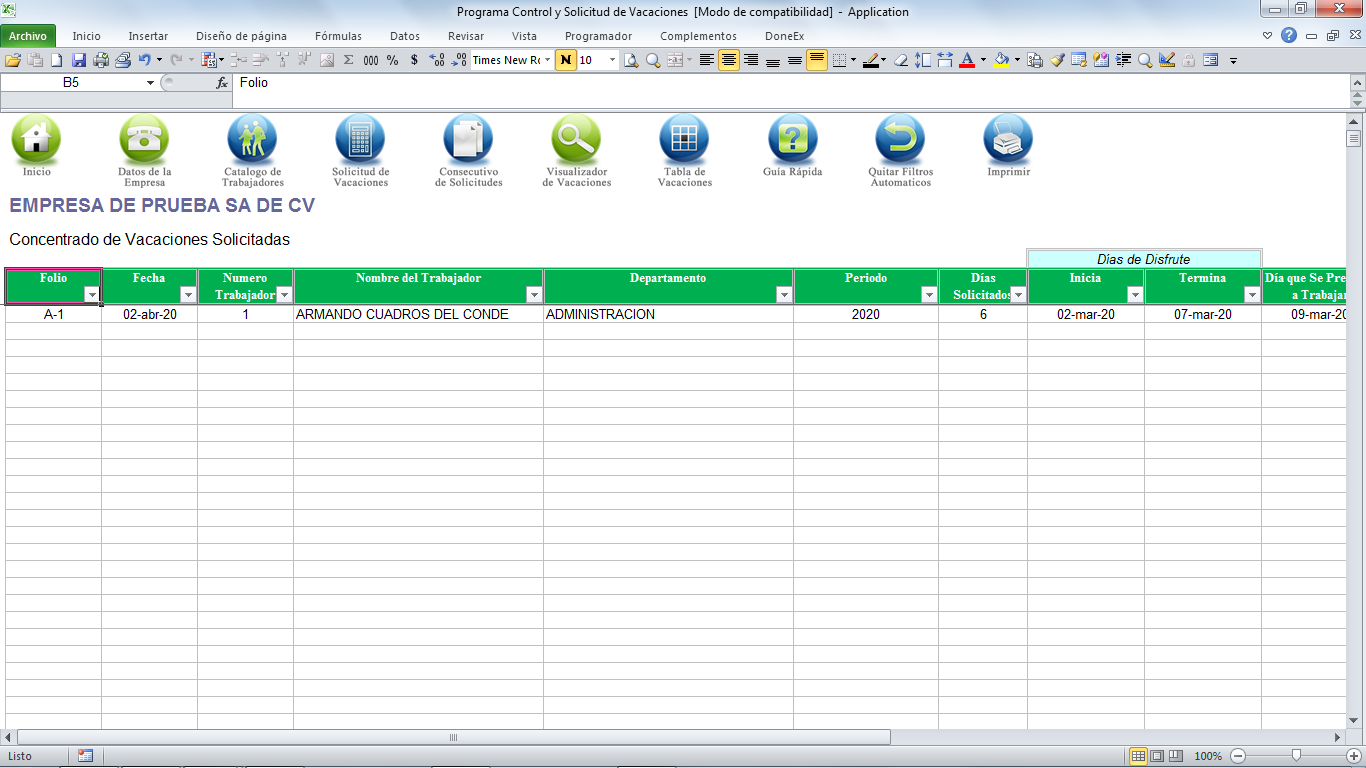Click the insert function fx button
This screenshot has width=1366, height=768.
tap(222, 83)
